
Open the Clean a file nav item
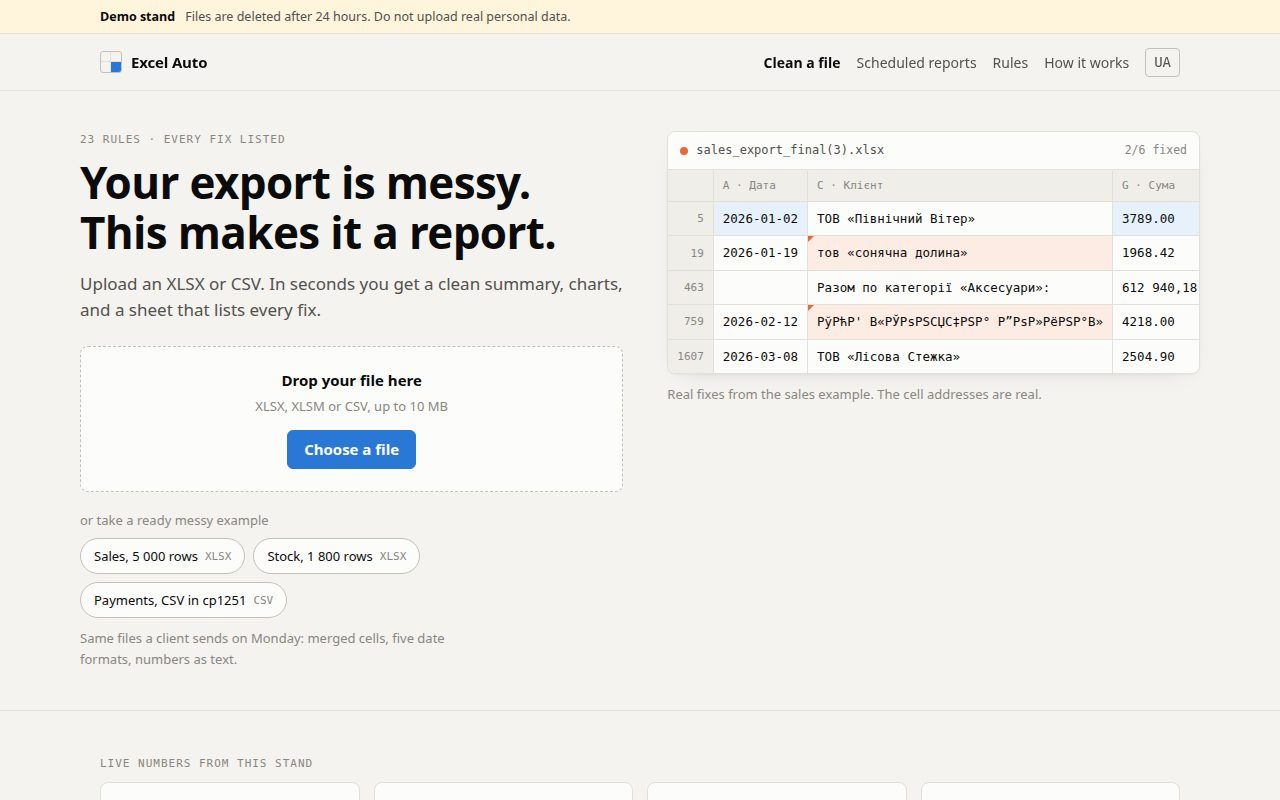click(x=802, y=63)
